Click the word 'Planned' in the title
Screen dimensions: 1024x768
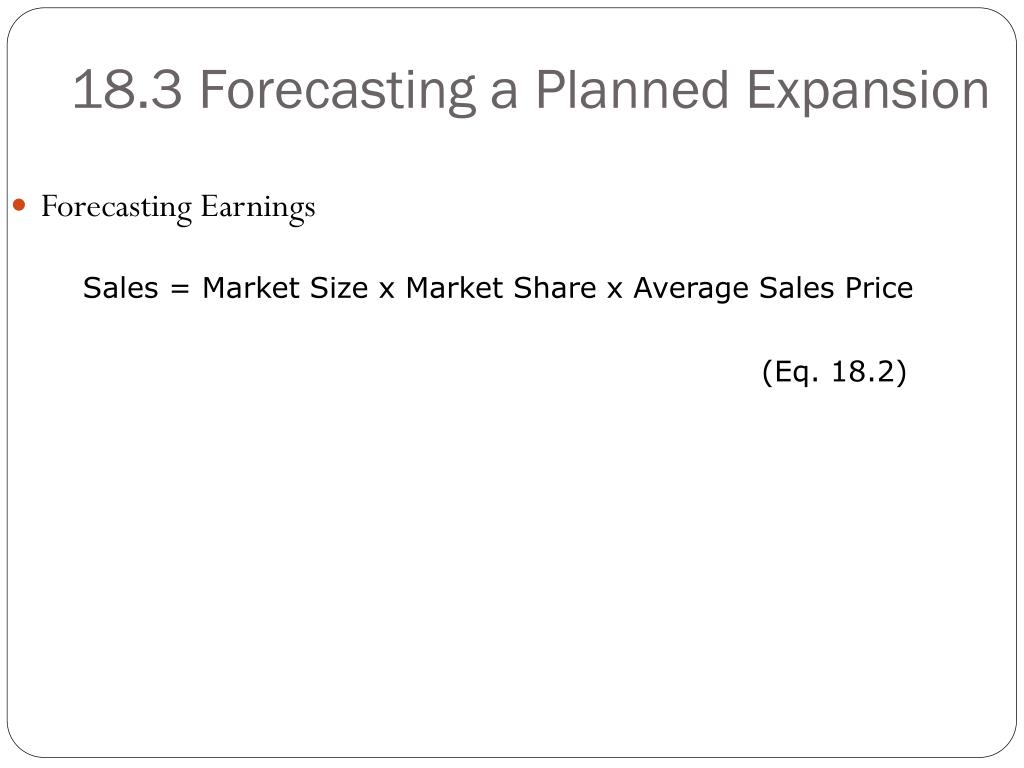tap(632, 89)
